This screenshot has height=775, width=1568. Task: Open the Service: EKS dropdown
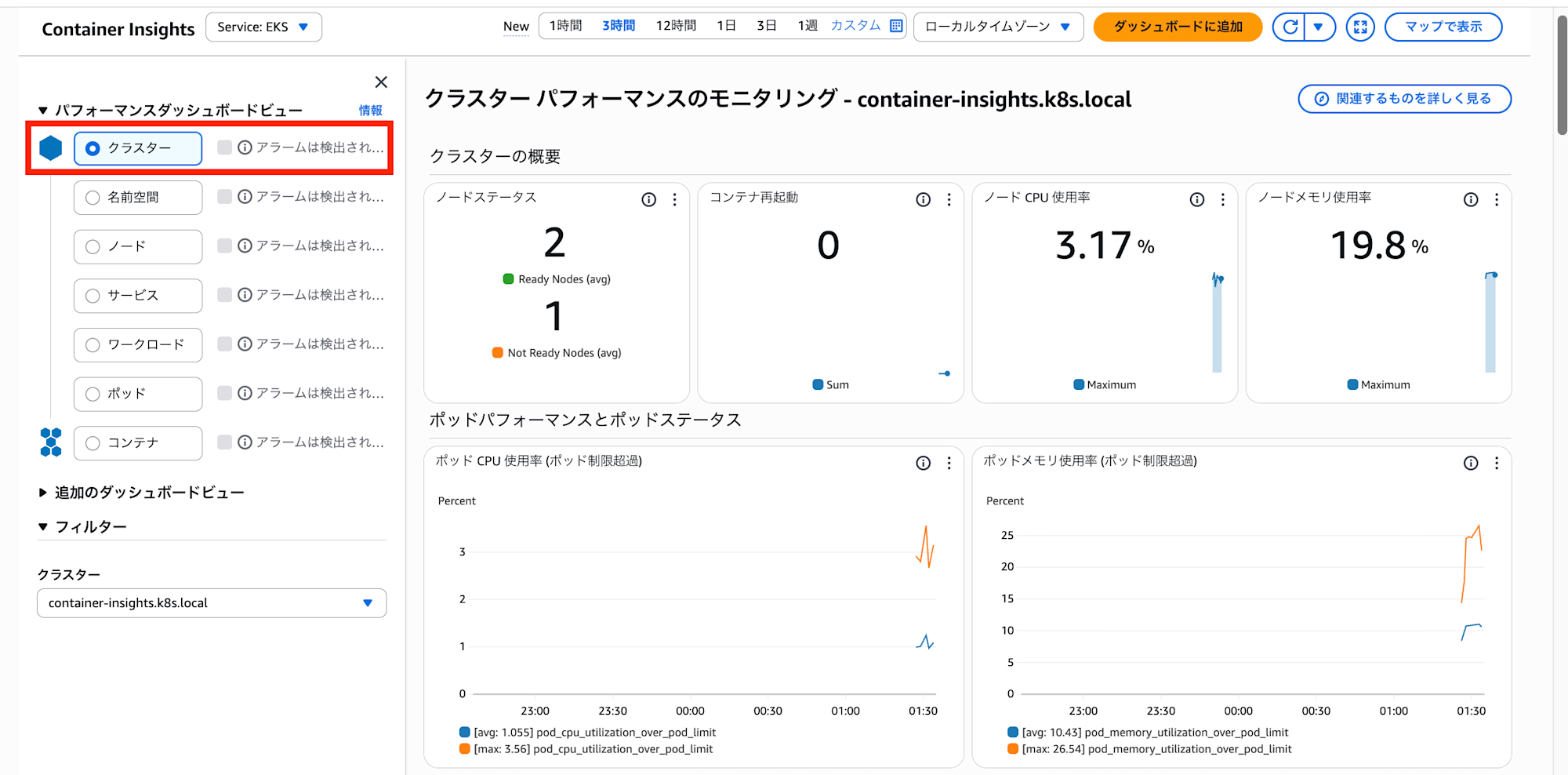click(x=263, y=27)
